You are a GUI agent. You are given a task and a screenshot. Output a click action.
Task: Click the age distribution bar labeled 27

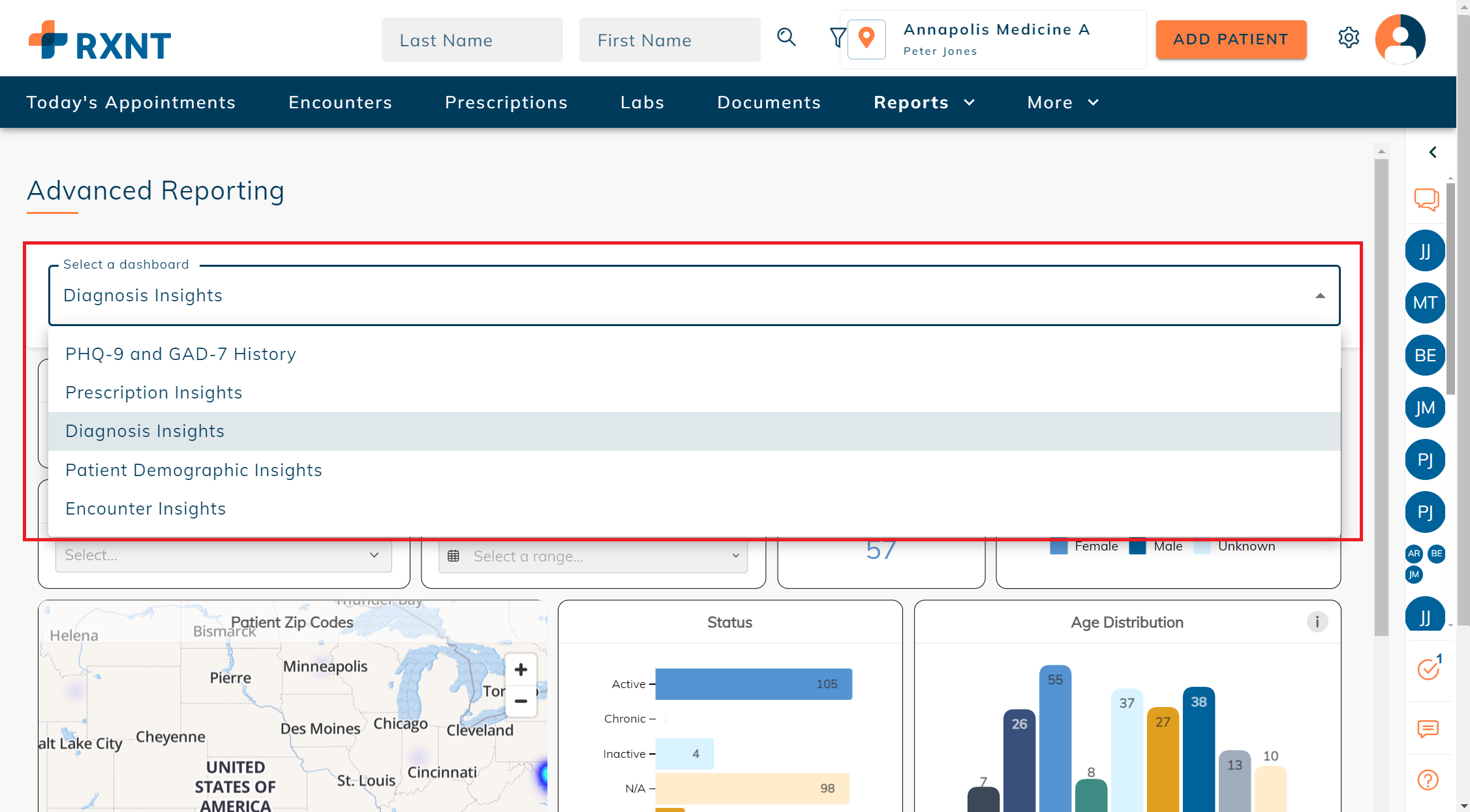(x=1163, y=760)
